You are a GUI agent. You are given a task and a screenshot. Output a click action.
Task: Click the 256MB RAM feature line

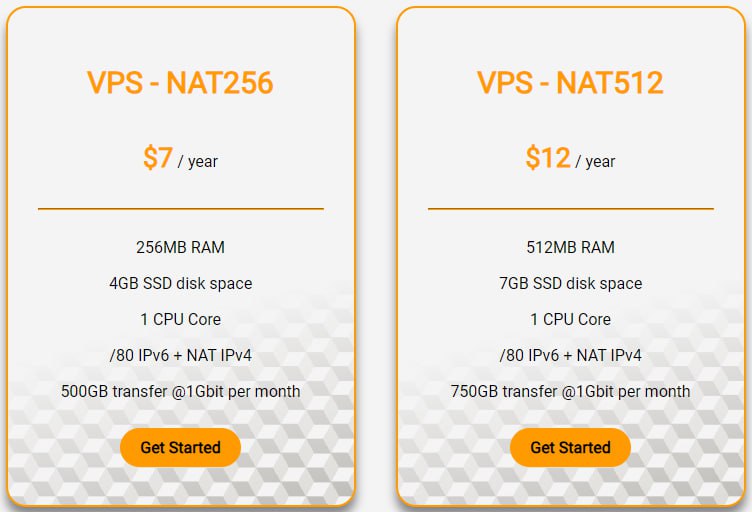point(180,247)
